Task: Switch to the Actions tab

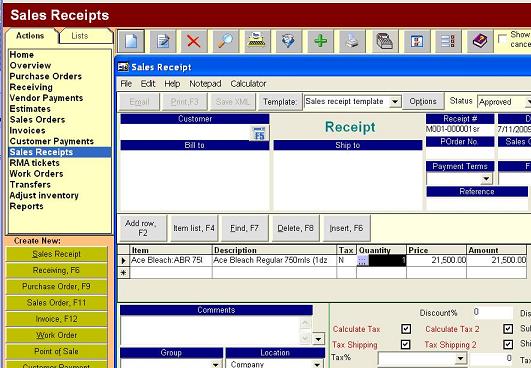Action: [x=30, y=36]
